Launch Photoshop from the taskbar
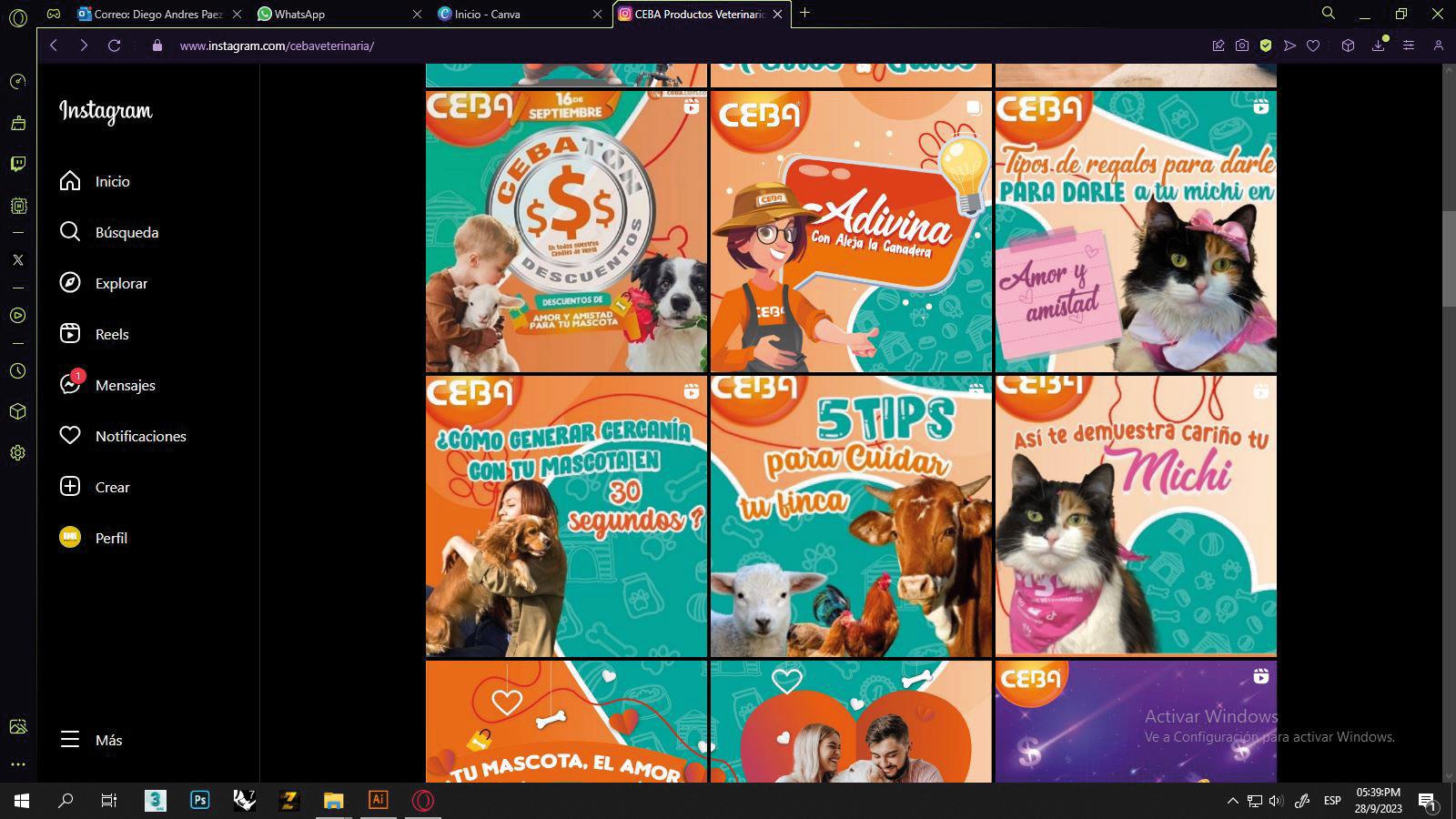Viewport: 1456px width, 819px height. [x=200, y=801]
